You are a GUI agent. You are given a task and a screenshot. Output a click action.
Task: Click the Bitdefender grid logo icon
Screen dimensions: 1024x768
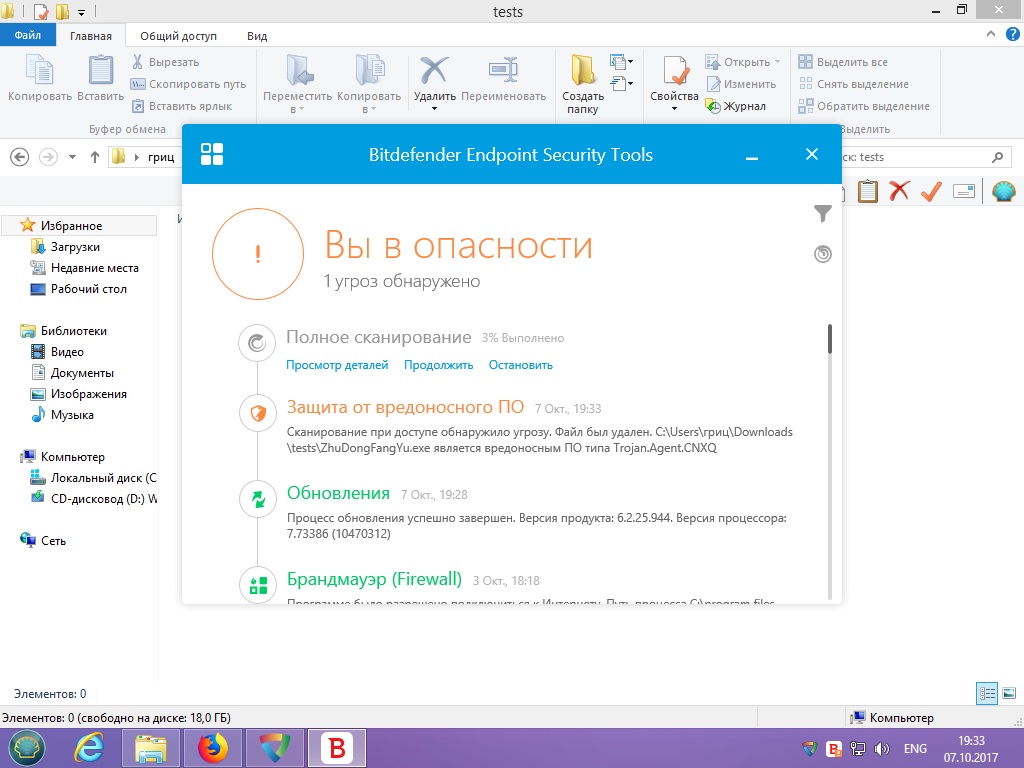212,155
